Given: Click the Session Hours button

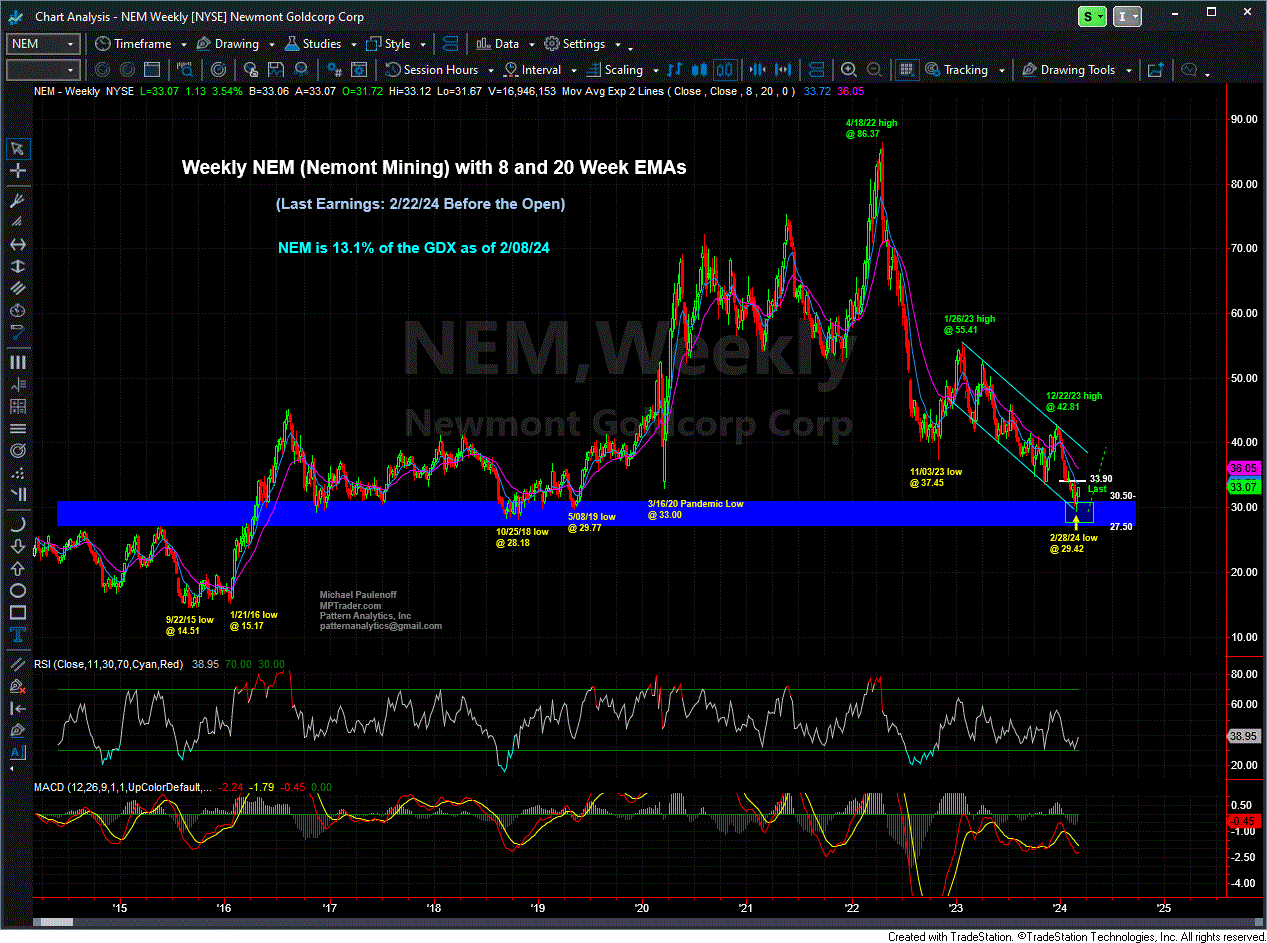Looking at the screenshot, I should (x=432, y=70).
